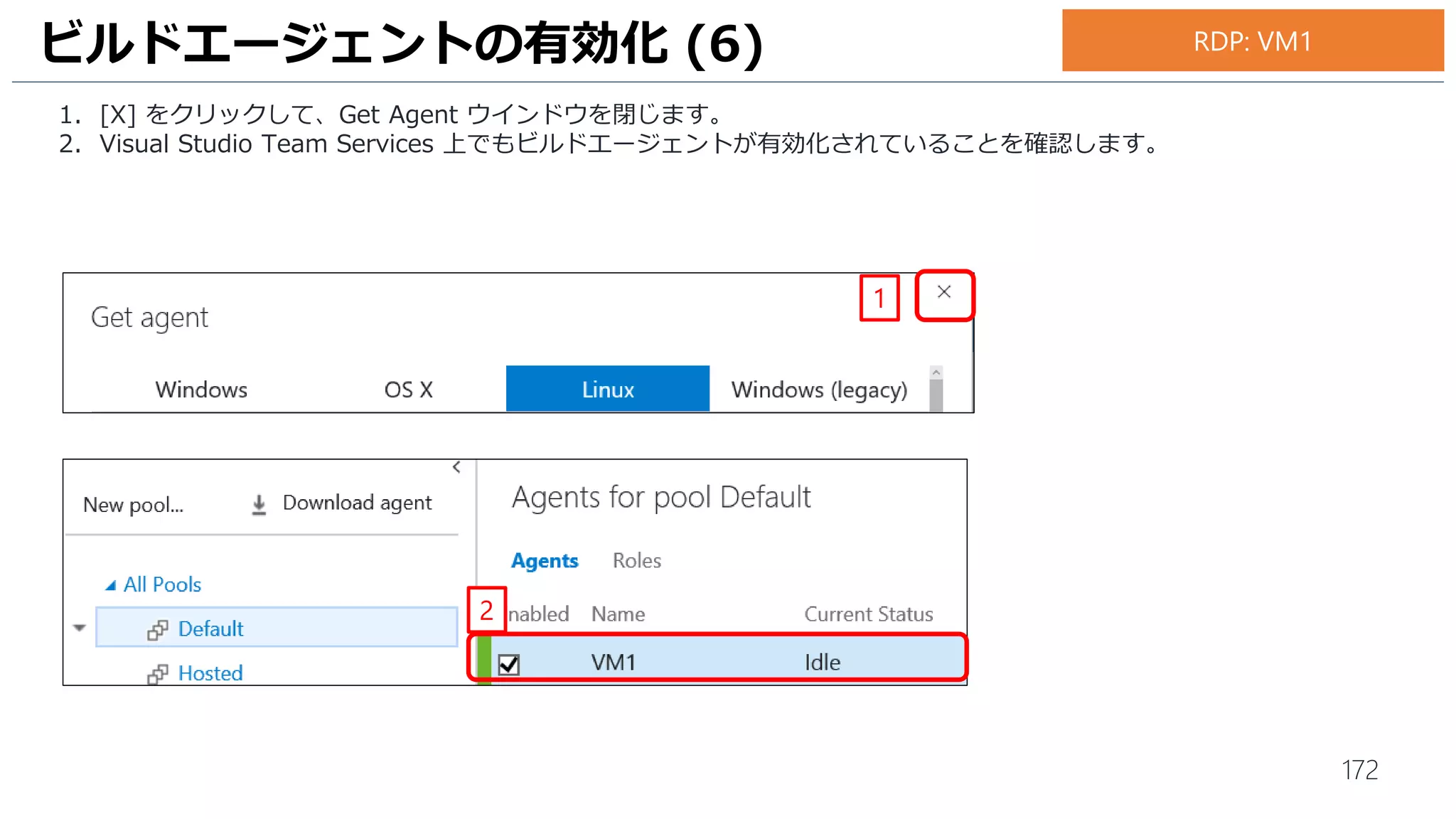Image resolution: width=1456 pixels, height=819 pixels.
Task: Click the New pool... button
Action: [133, 505]
